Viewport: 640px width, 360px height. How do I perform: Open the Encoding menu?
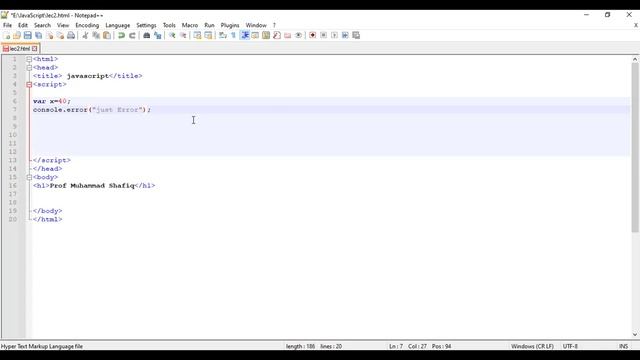[87, 25]
